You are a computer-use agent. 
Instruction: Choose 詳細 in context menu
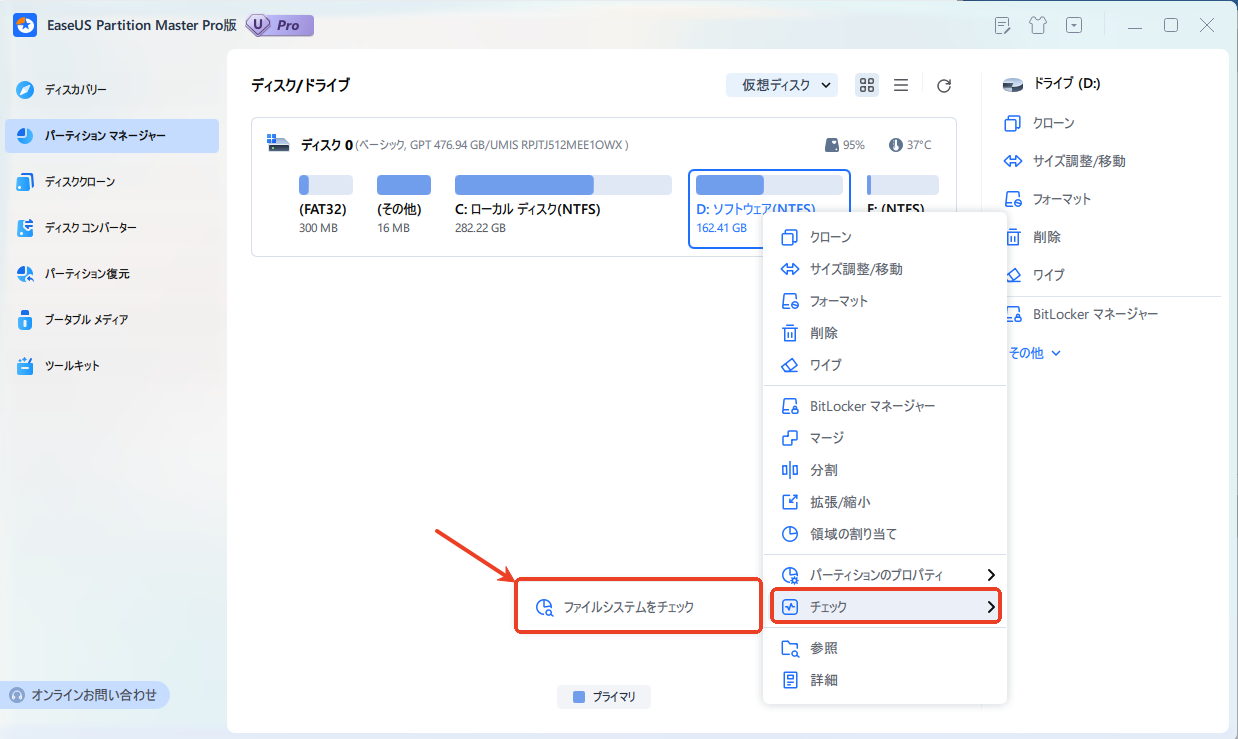pyautogui.click(x=885, y=680)
